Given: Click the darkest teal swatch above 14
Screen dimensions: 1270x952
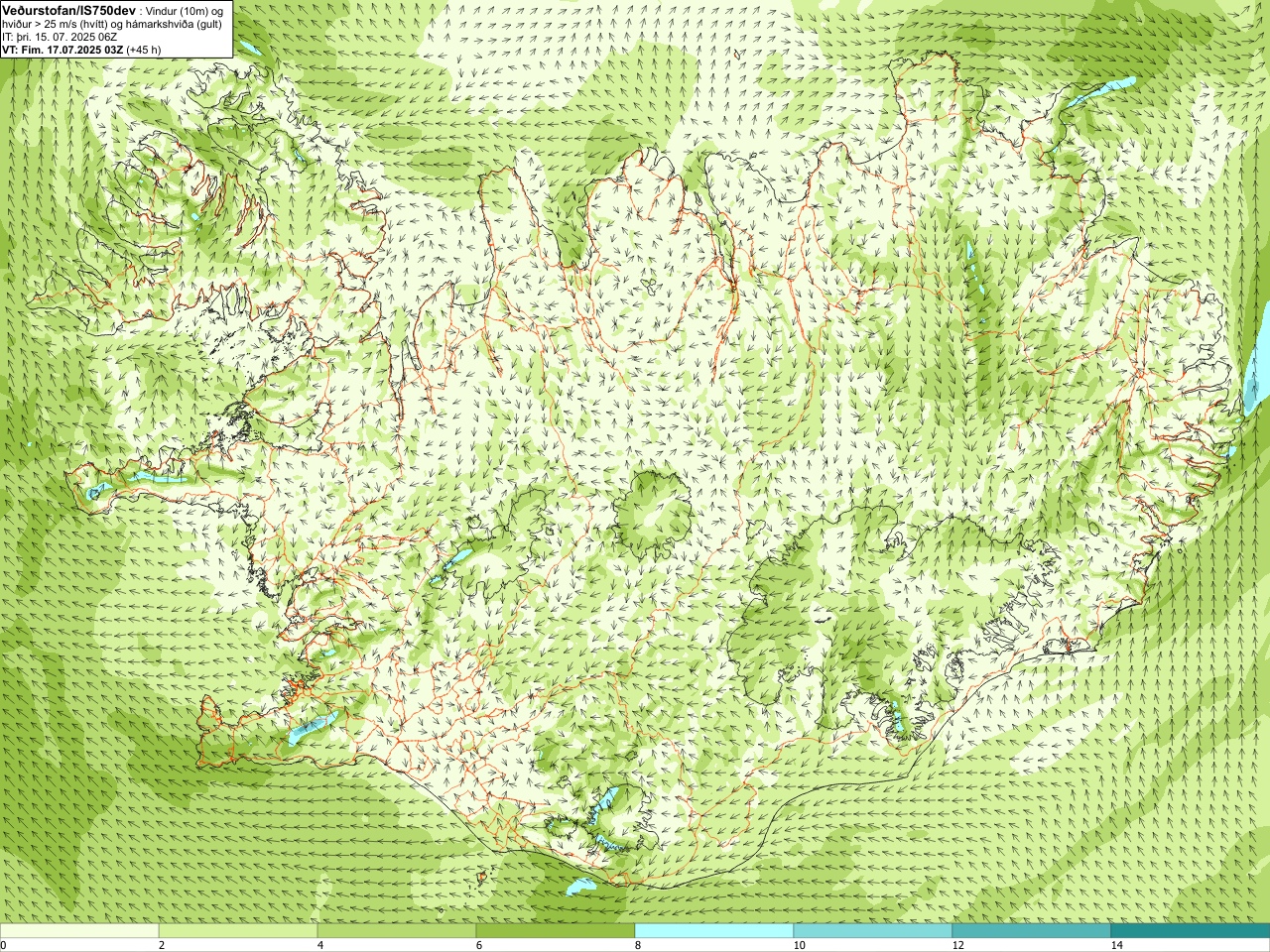Looking at the screenshot, I should (x=1191, y=931).
